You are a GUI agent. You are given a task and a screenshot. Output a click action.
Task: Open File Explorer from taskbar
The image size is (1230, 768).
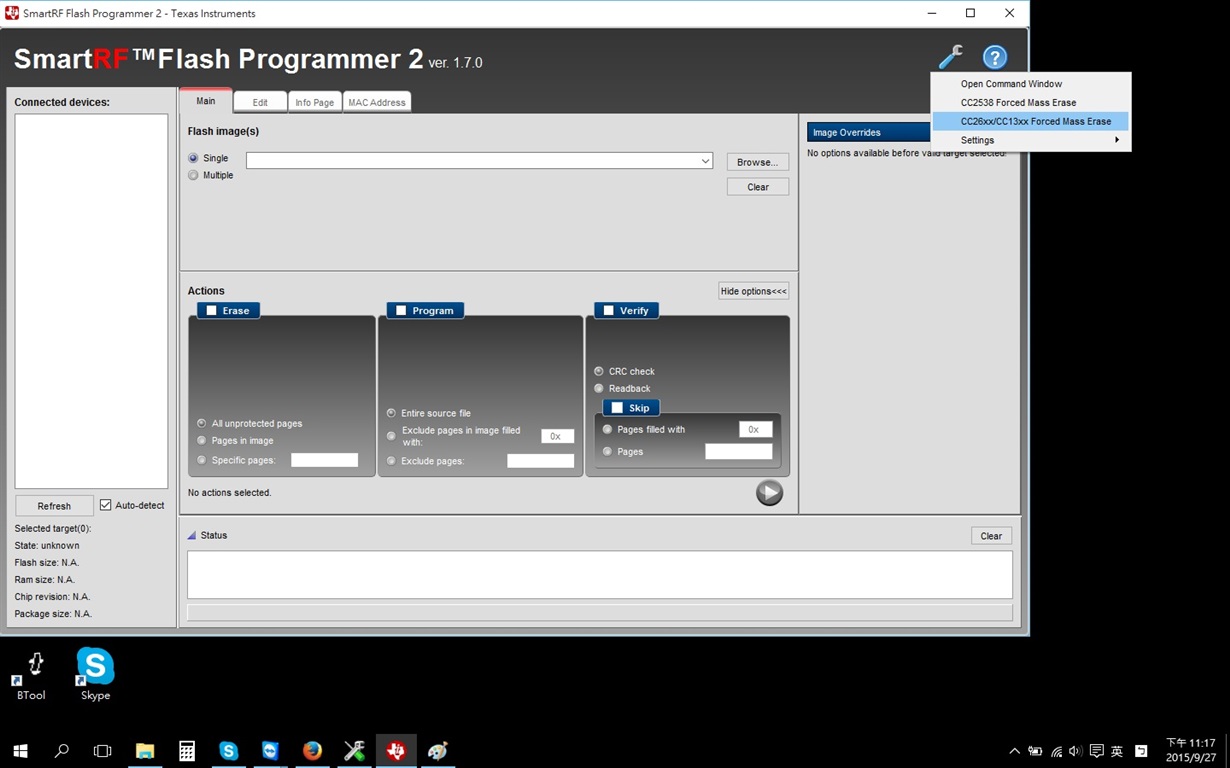[x=145, y=750]
